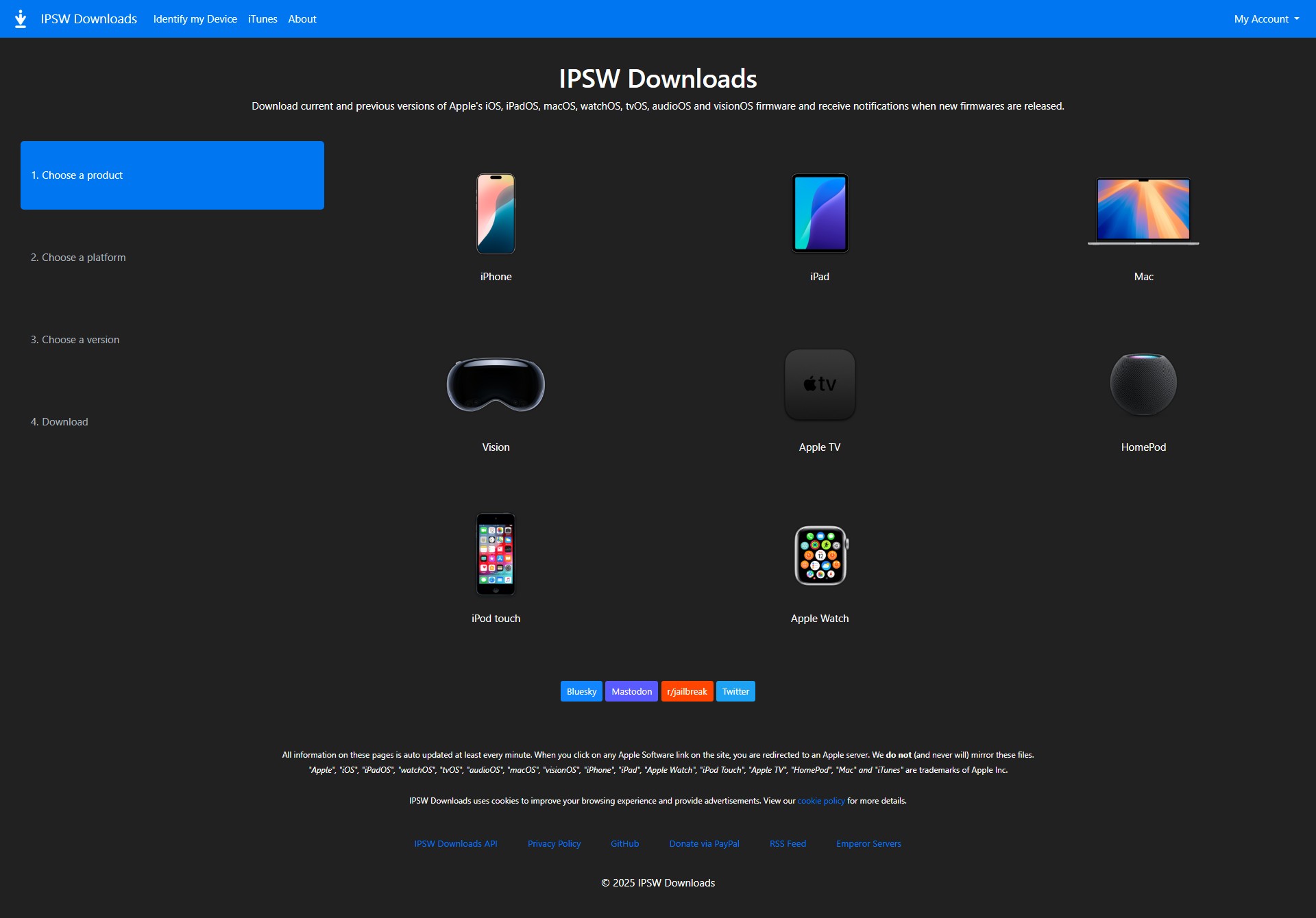This screenshot has height=918, width=1316.
Task: Click the iPod touch text label
Action: coord(496,619)
